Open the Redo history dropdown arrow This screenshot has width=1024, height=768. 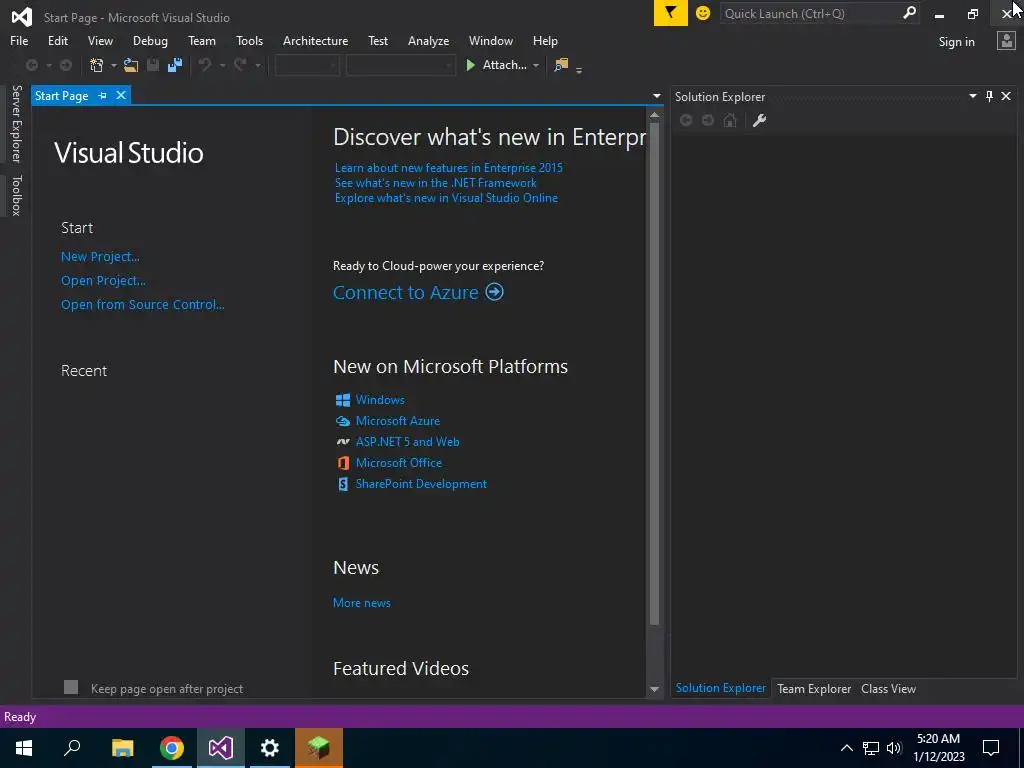click(257, 65)
